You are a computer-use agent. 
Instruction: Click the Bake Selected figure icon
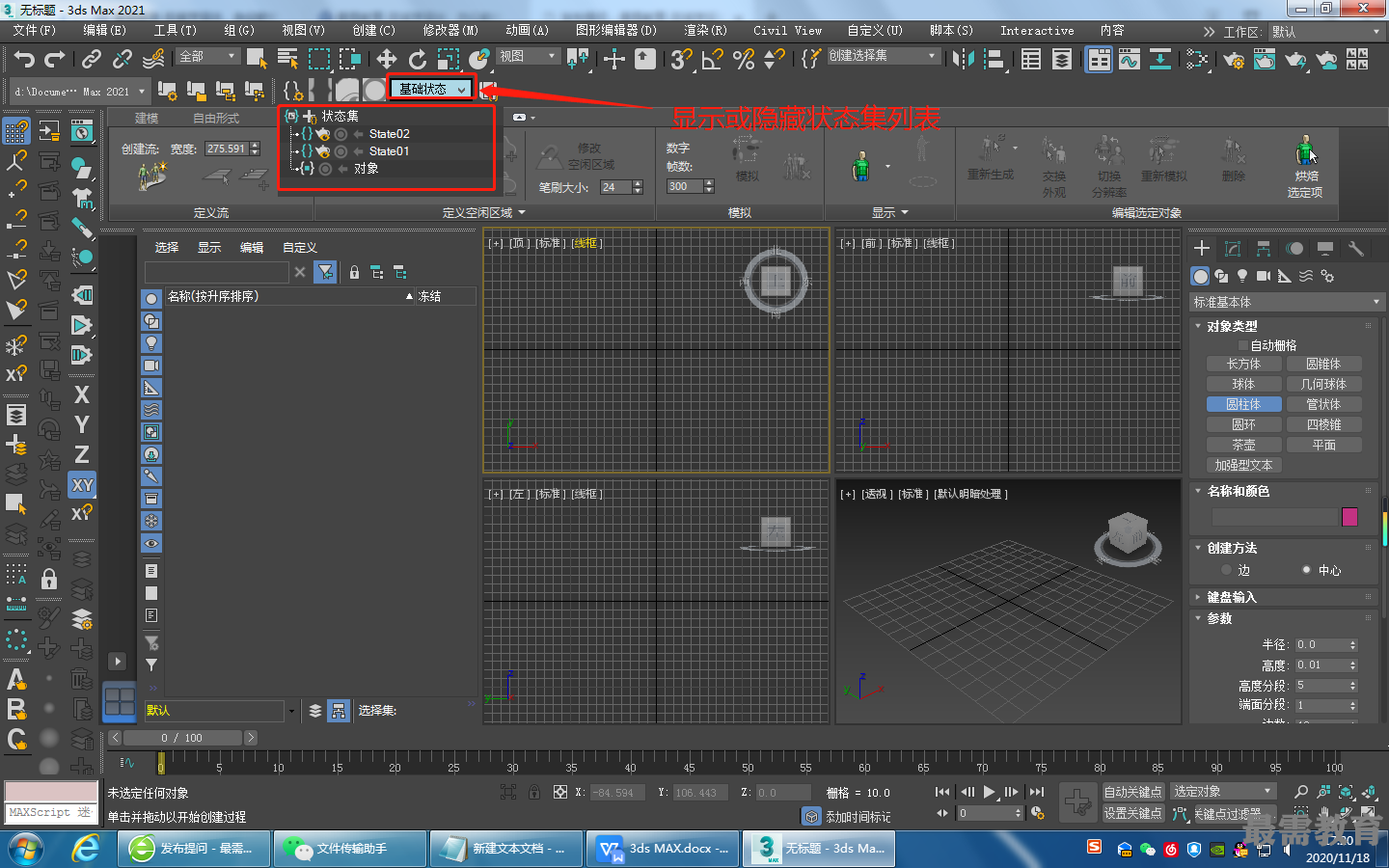tap(1305, 152)
